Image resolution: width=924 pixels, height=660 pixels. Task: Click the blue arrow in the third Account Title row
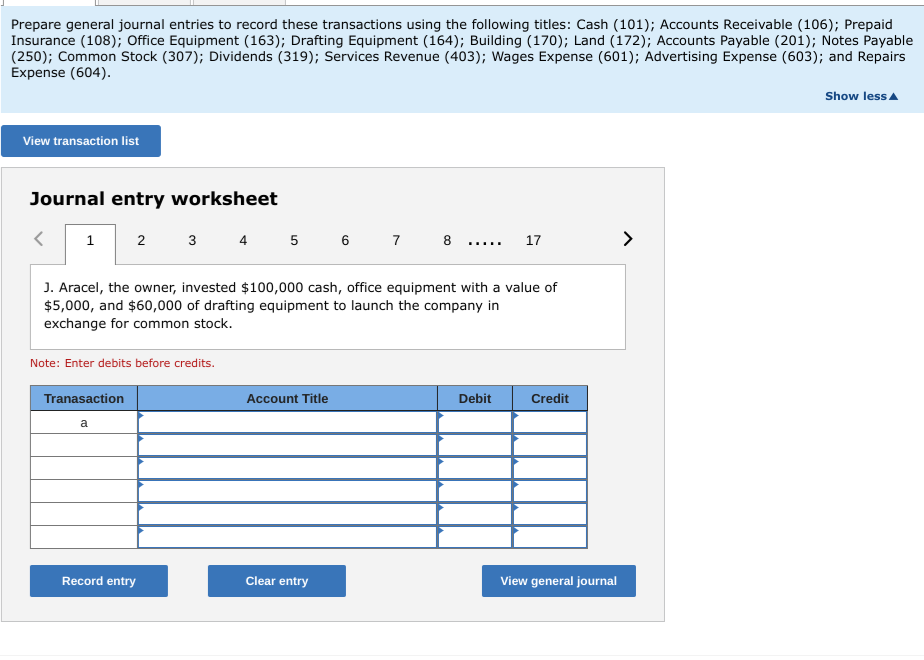coord(139,460)
